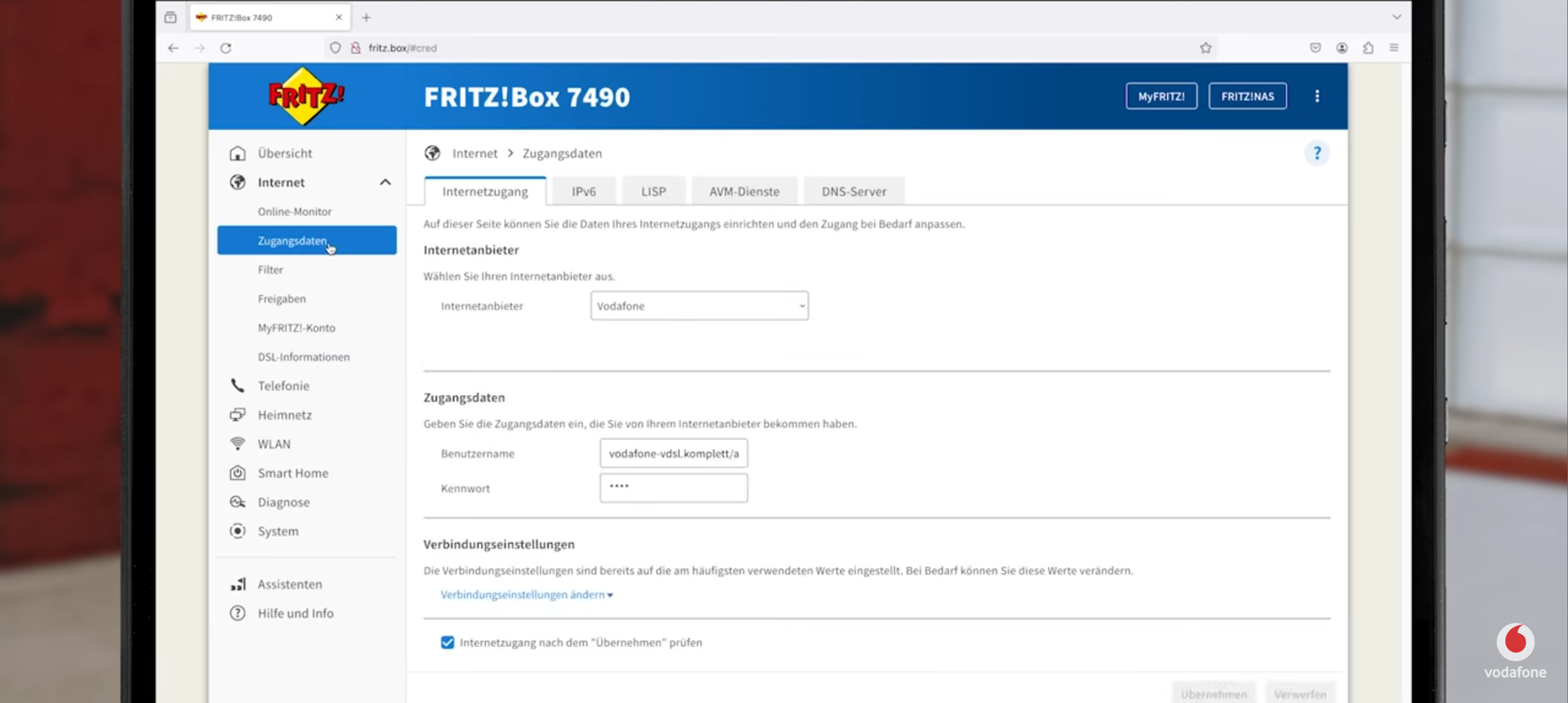
Task: Click the FRITZ!NAS button
Action: point(1247,96)
